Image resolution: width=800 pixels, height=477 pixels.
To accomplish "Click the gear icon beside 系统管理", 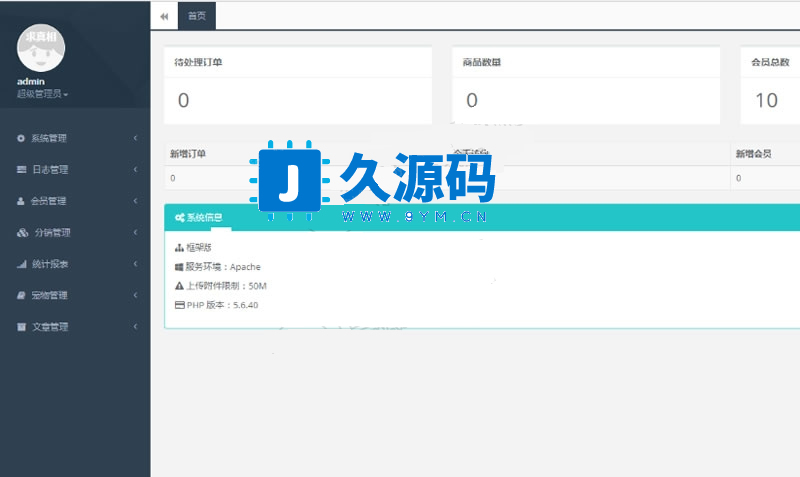I will click(x=22, y=138).
